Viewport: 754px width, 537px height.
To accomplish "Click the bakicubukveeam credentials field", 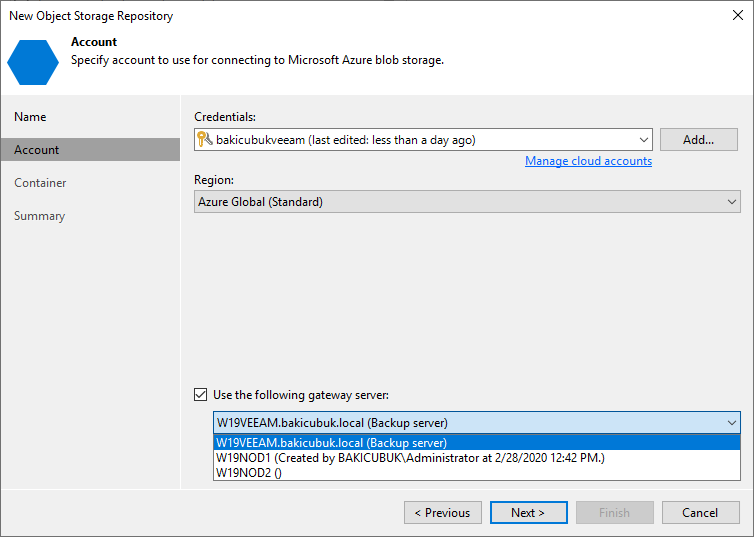I will coord(423,139).
